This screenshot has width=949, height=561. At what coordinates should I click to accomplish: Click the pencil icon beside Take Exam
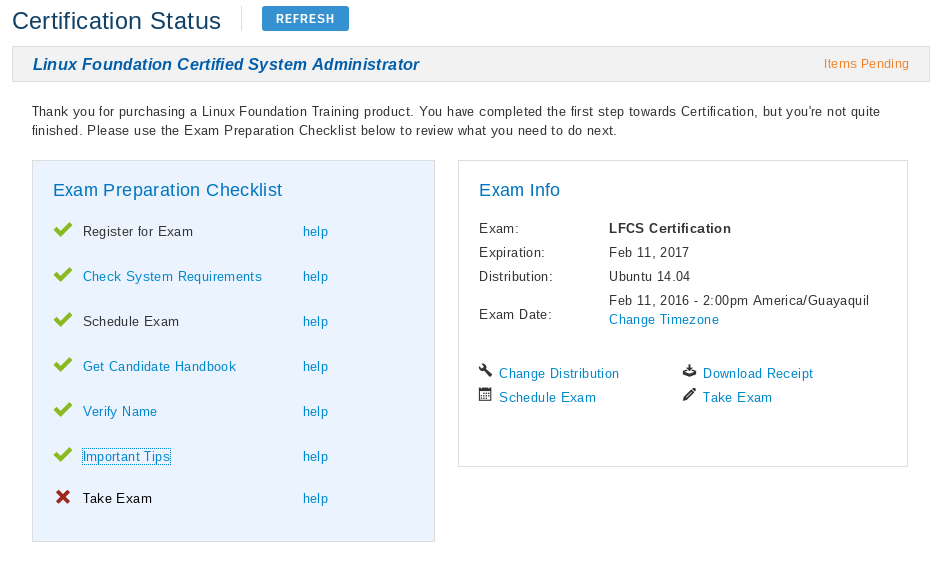689,395
